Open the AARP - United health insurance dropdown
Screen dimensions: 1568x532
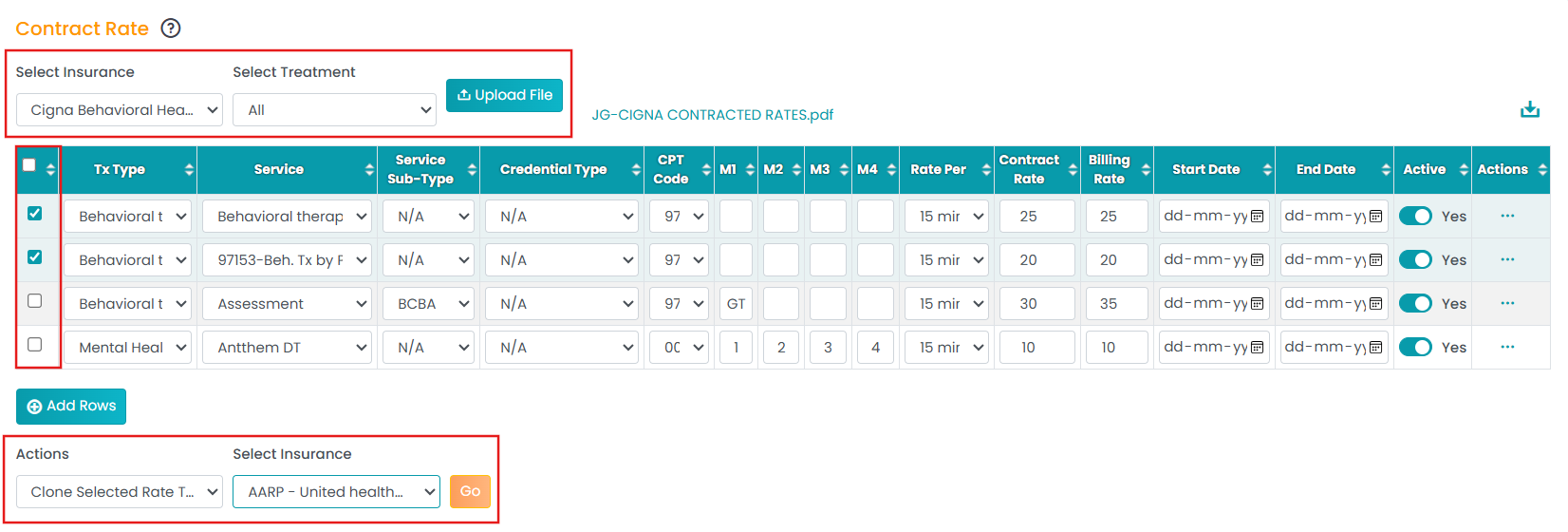[336, 492]
